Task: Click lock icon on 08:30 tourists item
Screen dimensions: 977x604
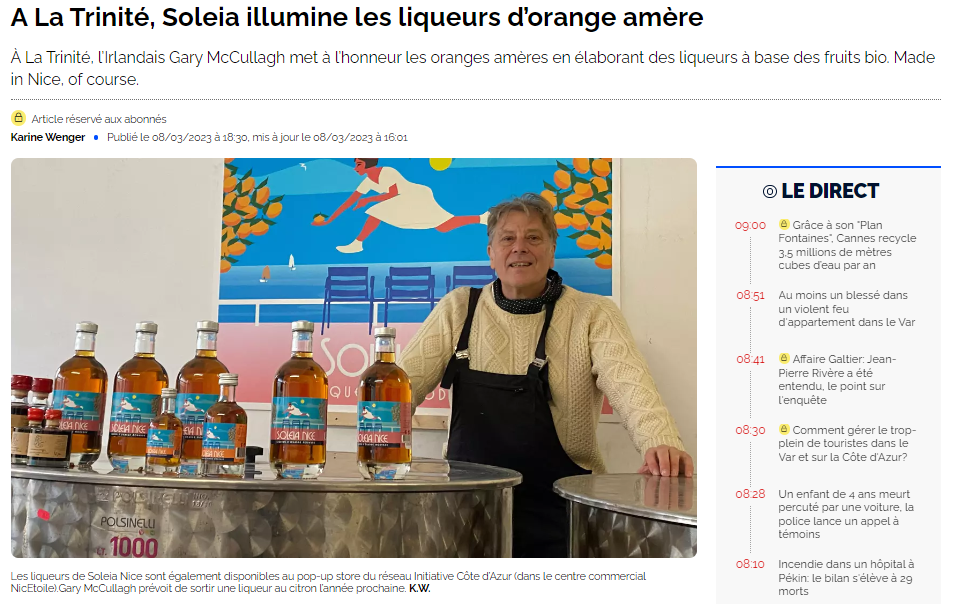Action: (784, 429)
